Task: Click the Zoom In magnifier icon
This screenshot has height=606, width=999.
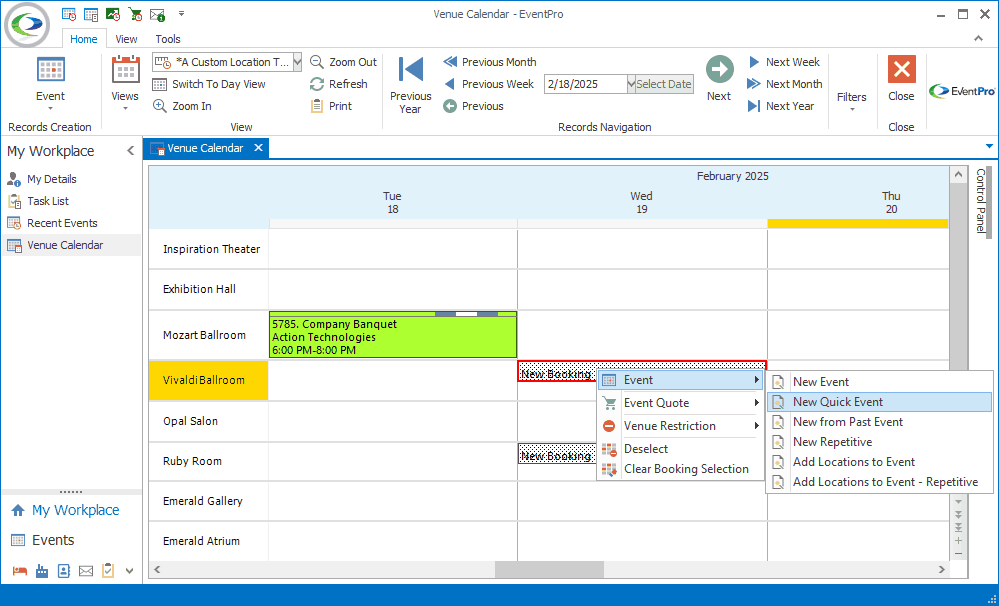Action: pyautogui.click(x=160, y=106)
